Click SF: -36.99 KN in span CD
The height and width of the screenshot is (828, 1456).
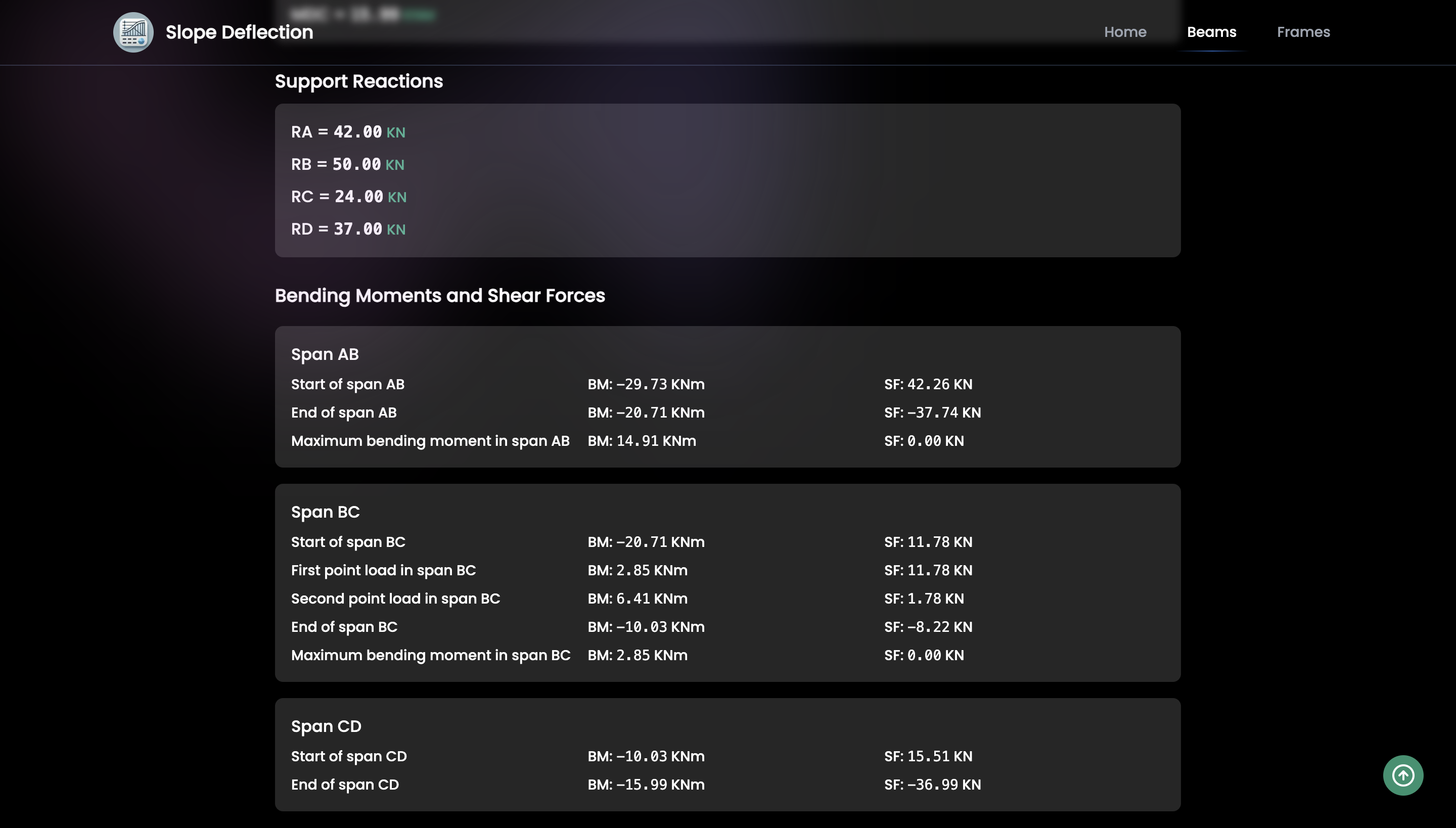[932, 785]
